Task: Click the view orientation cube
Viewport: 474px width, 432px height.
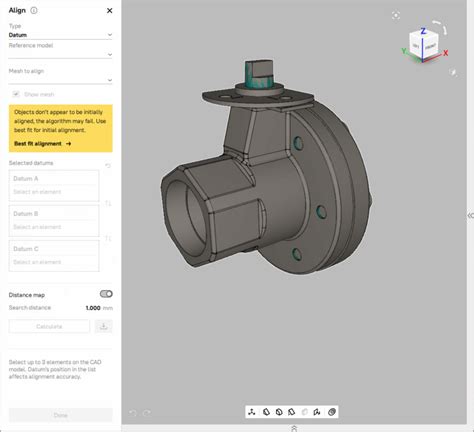Action: point(423,45)
